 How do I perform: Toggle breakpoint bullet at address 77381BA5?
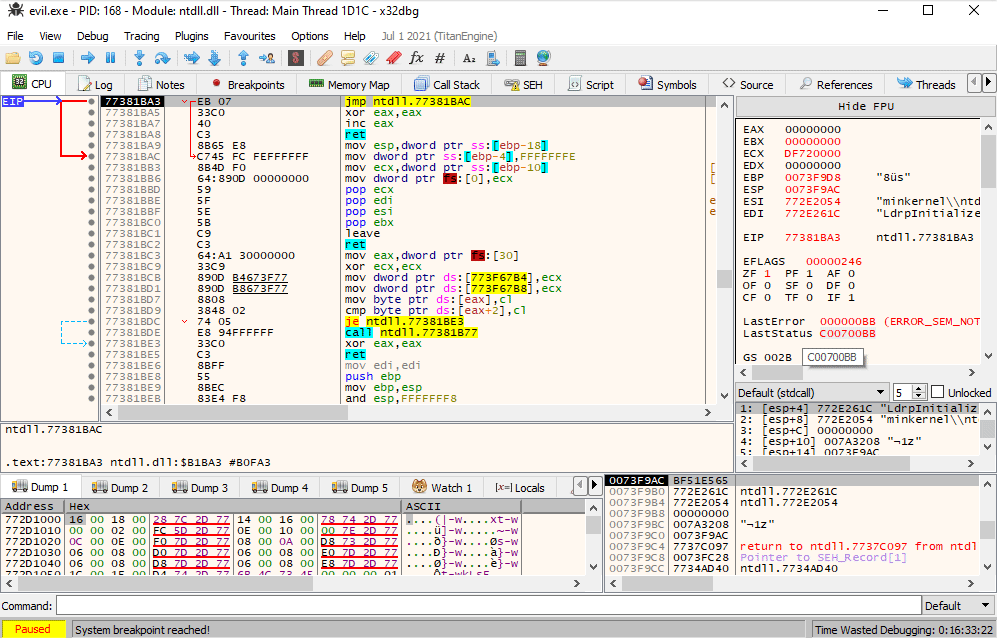92,113
